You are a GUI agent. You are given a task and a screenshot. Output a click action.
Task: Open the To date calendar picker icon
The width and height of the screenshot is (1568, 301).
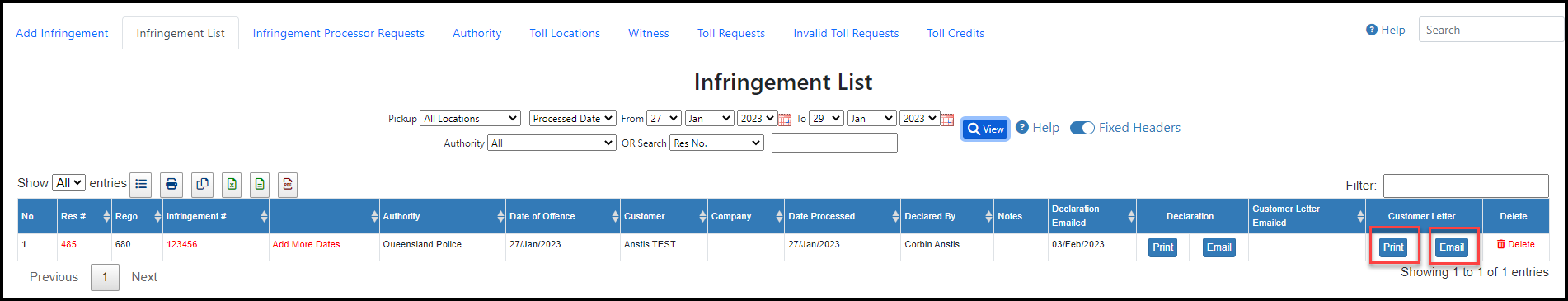(x=947, y=120)
